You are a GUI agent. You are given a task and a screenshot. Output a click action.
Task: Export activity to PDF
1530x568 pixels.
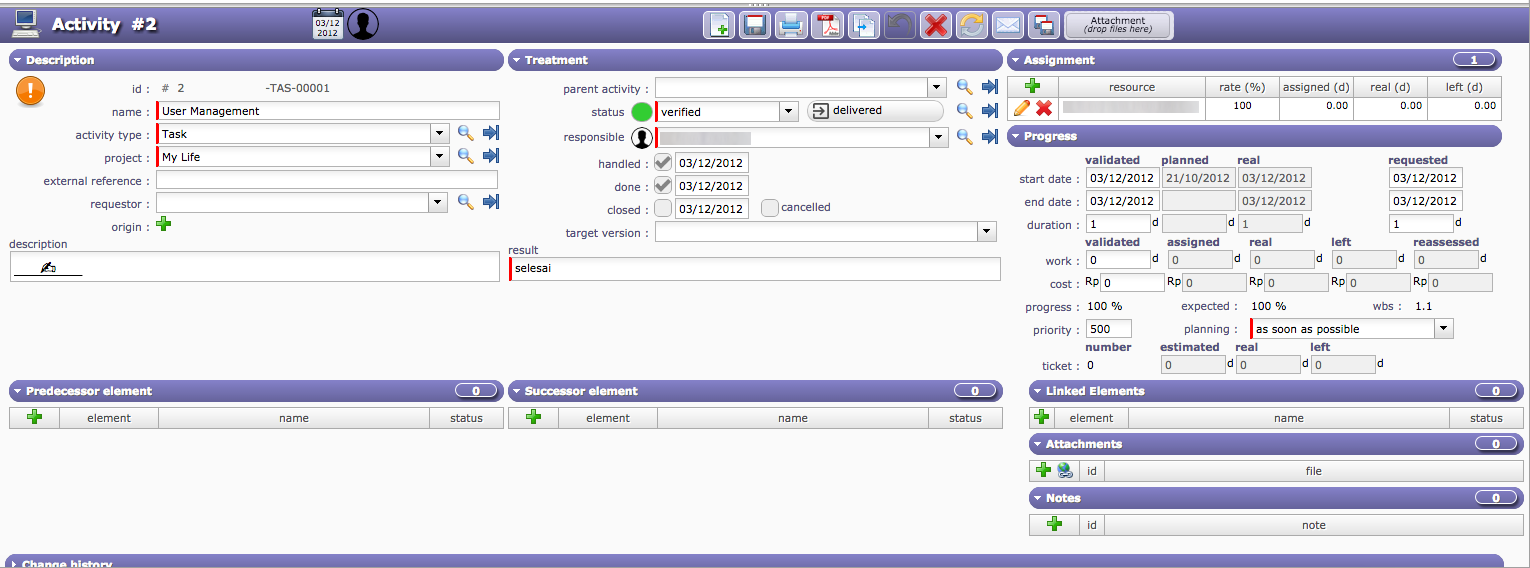coord(827,25)
